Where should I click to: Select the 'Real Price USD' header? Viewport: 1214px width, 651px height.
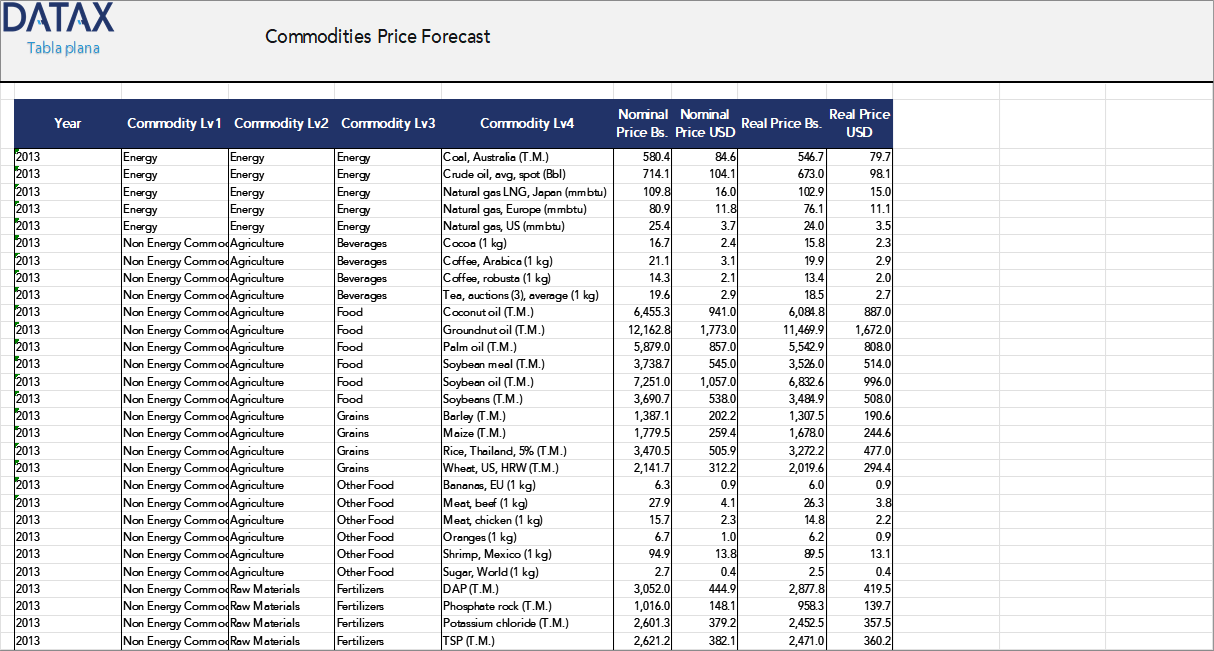tap(857, 123)
